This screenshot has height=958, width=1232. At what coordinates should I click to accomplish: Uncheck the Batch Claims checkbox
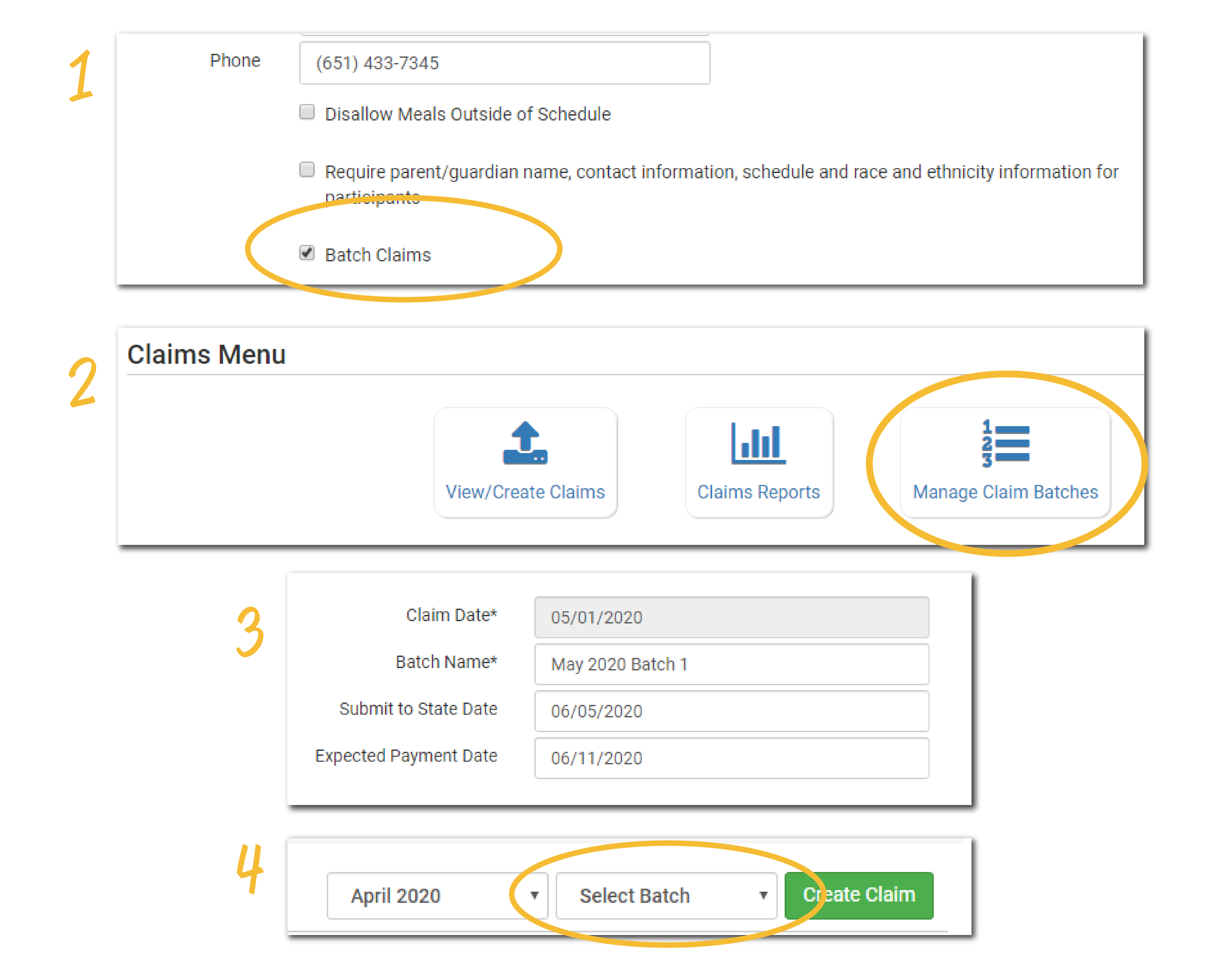[x=307, y=252]
